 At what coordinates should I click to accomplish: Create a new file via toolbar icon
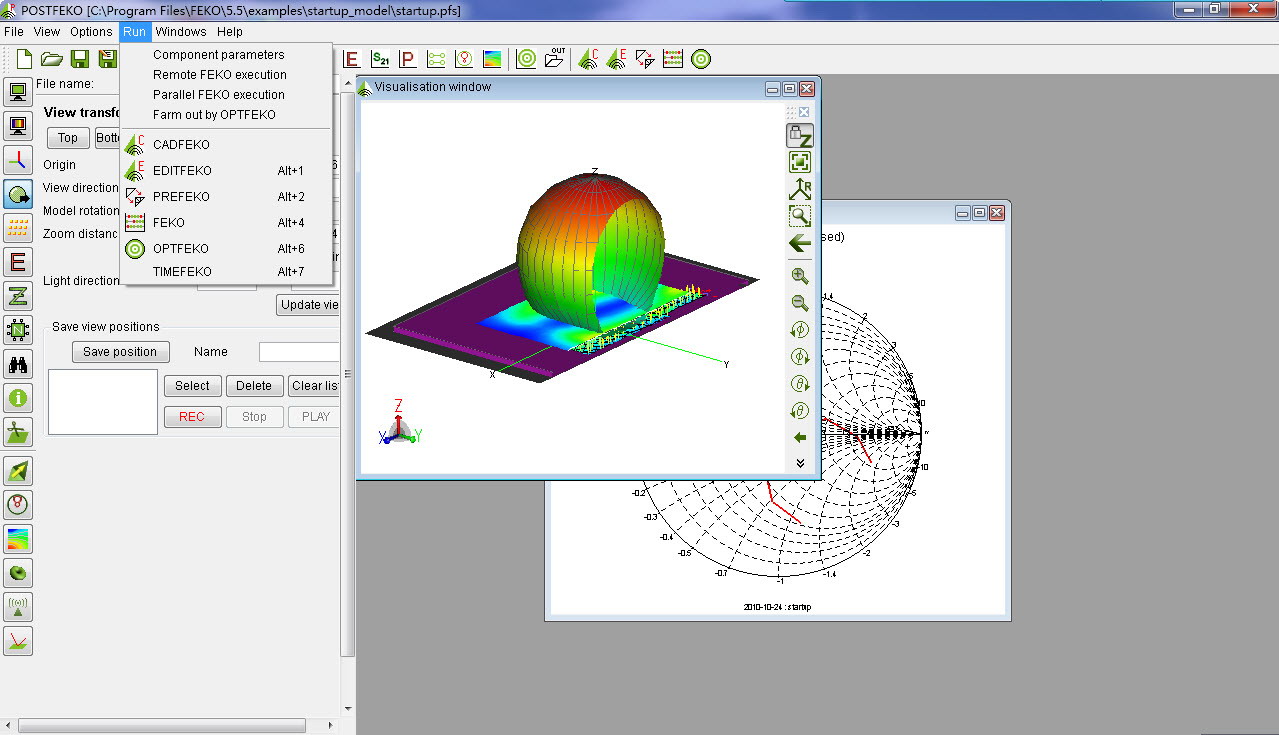coord(24,59)
